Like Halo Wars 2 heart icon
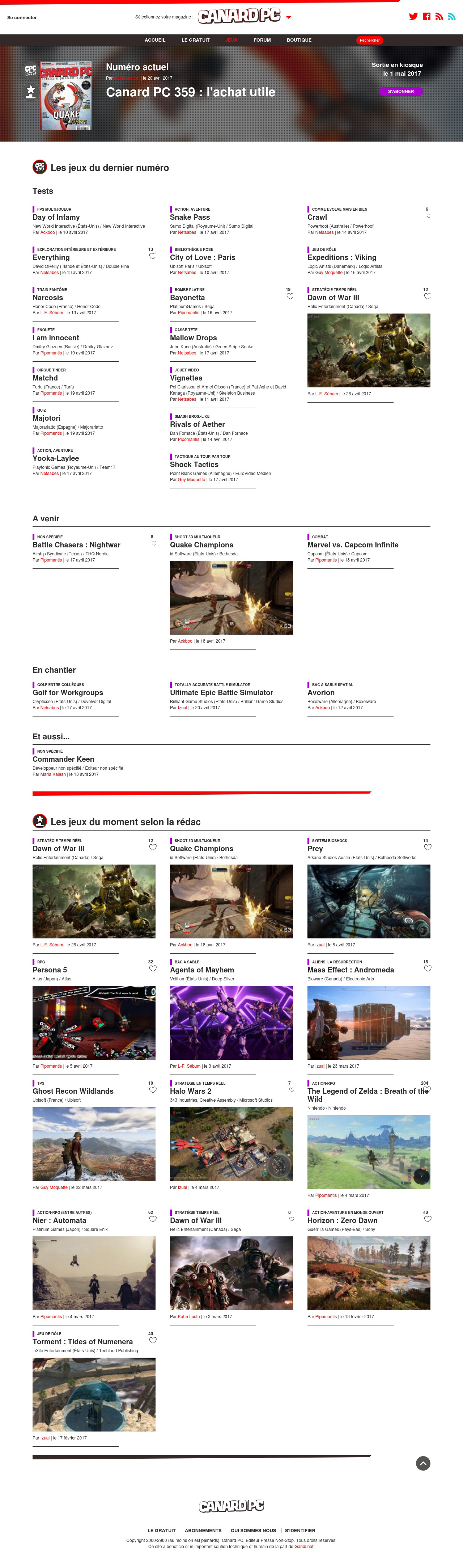The height and width of the screenshot is (1568, 463). coord(292,1090)
